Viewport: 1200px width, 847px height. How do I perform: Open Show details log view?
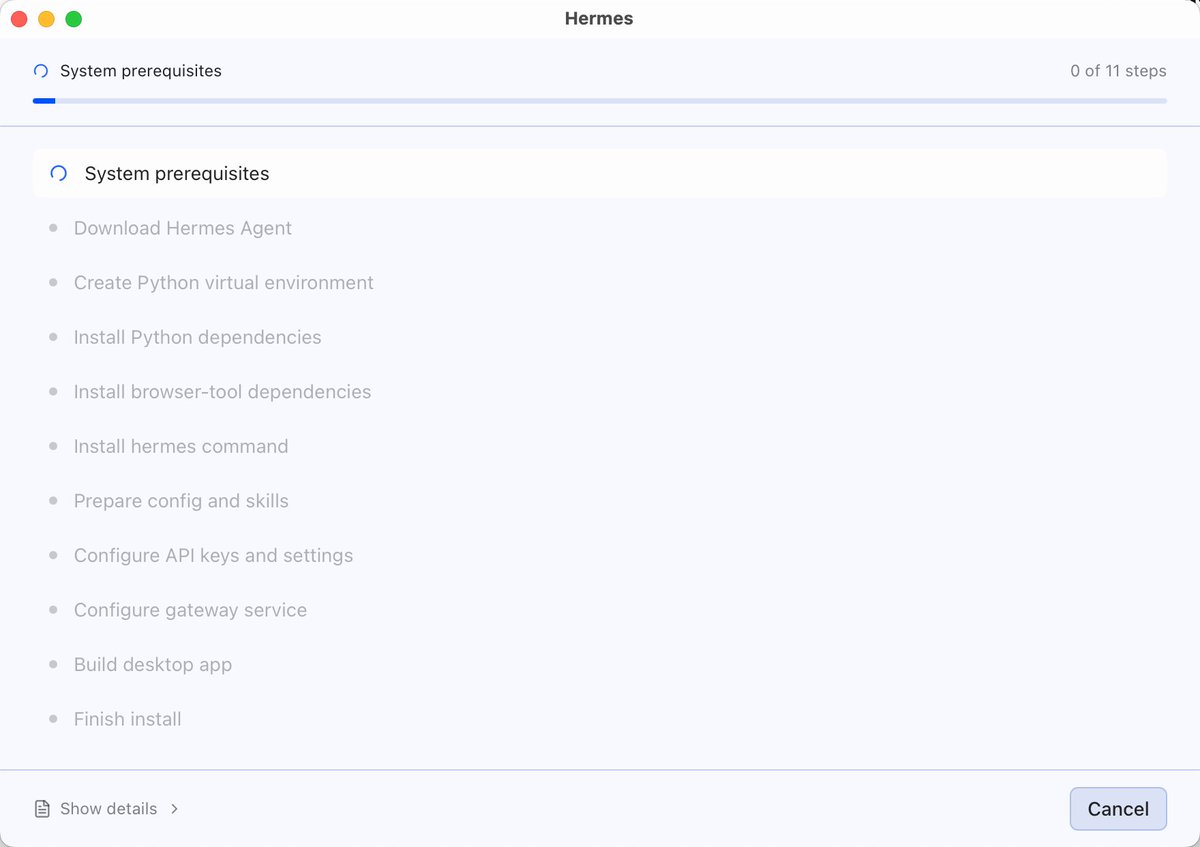click(x=107, y=809)
